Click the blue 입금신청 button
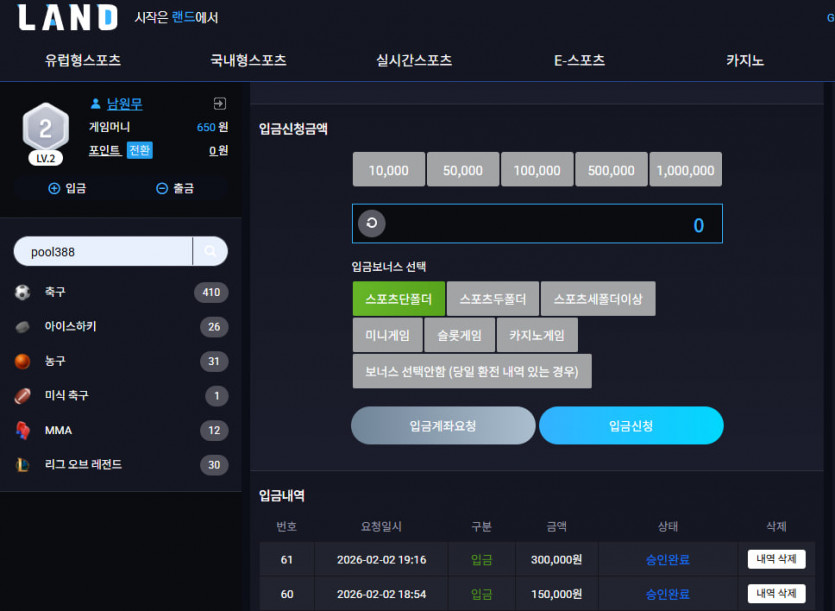Viewport: 835px width, 611px height. (x=631, y=426)
